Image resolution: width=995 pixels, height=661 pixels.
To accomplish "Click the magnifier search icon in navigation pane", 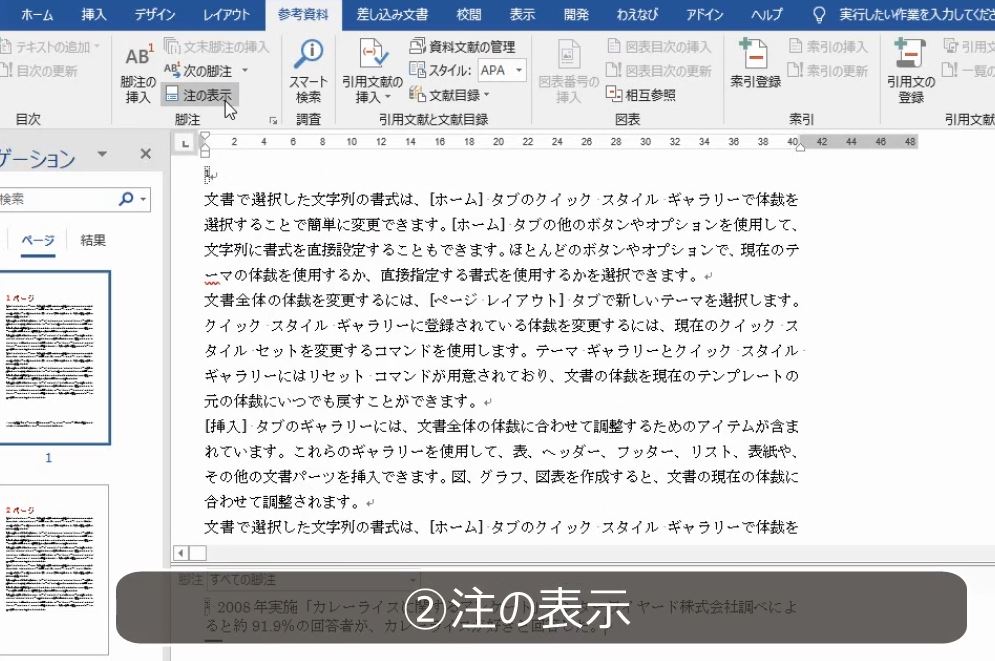I will tap(126, 199).
